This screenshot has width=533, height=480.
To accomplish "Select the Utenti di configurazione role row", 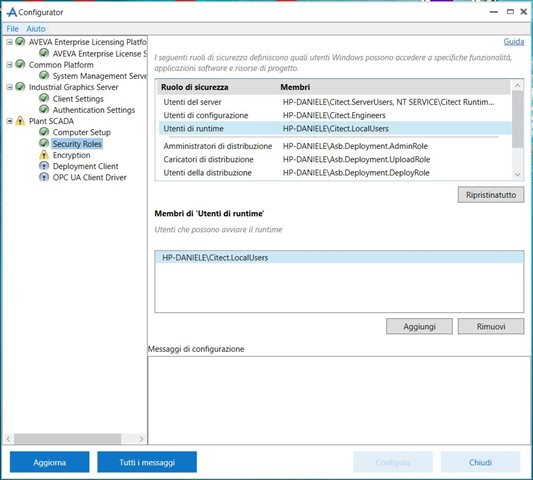I will point(333,115).
